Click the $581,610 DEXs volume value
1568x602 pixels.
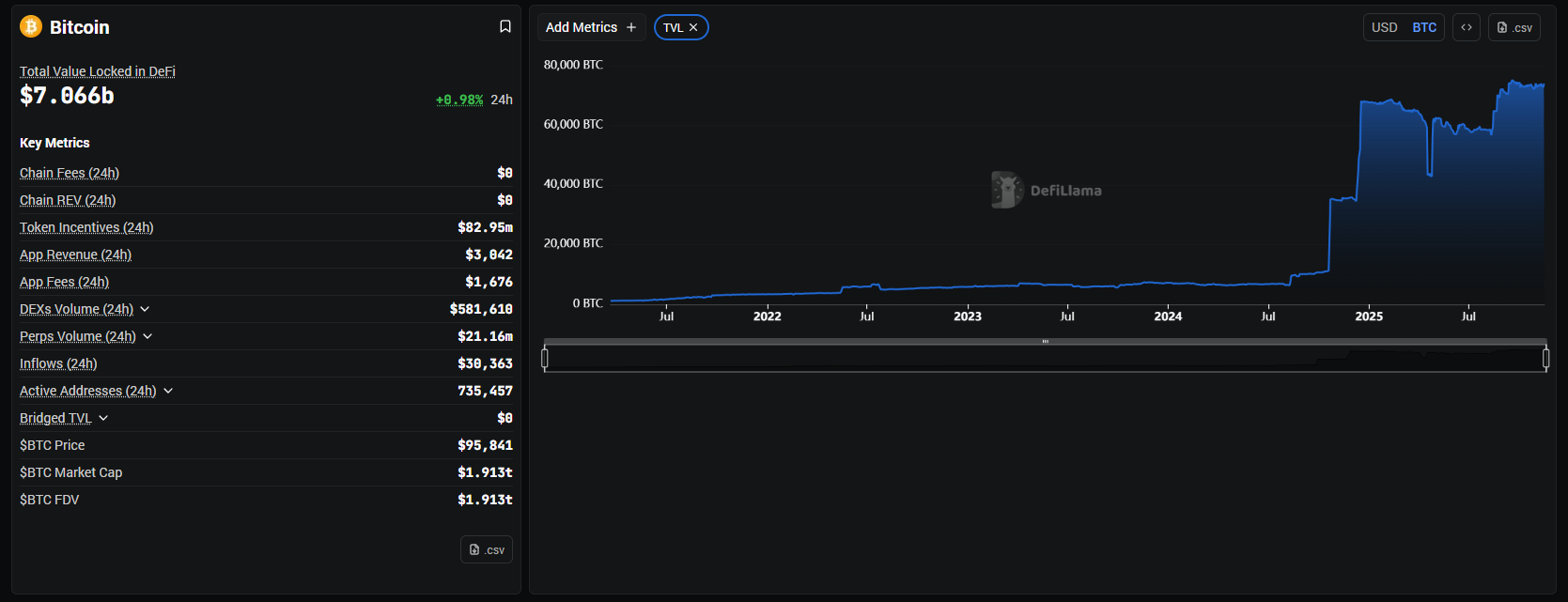[x=481, y=309]
